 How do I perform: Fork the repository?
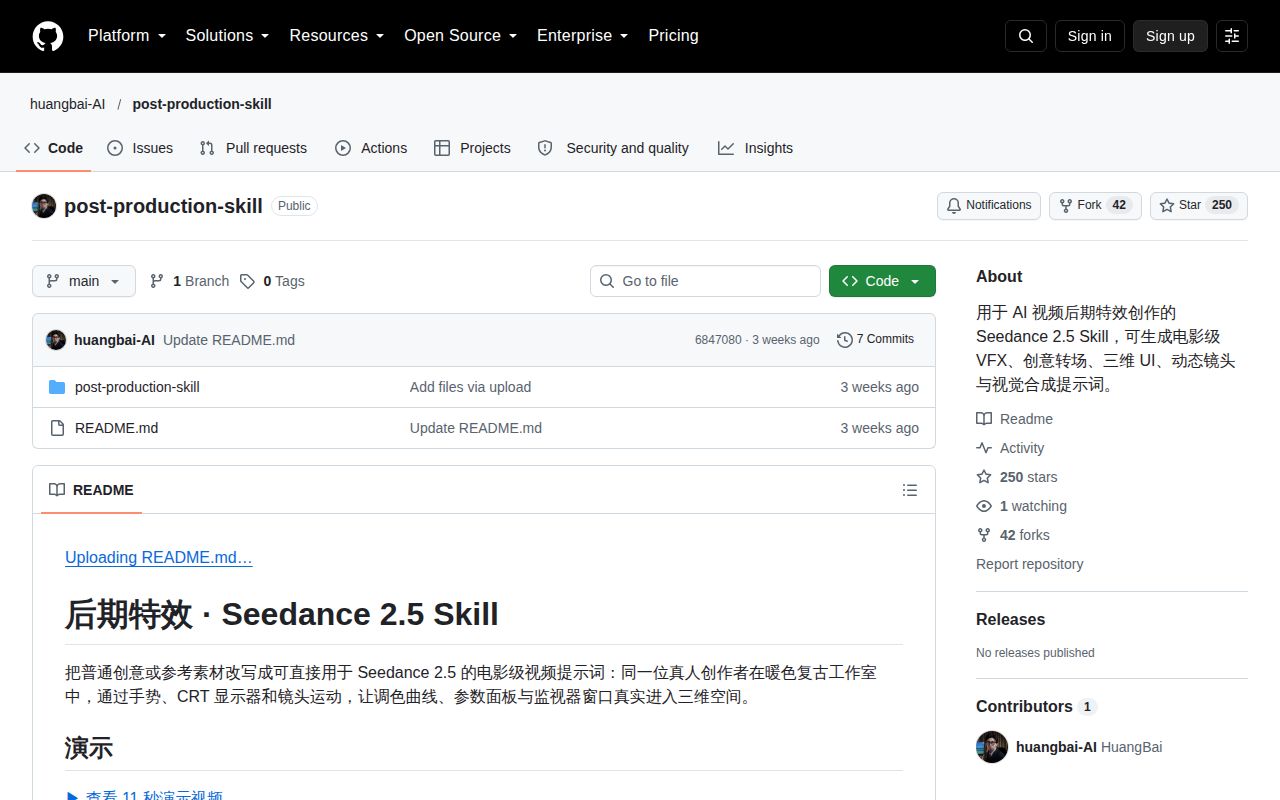(x=1095, y=205)
